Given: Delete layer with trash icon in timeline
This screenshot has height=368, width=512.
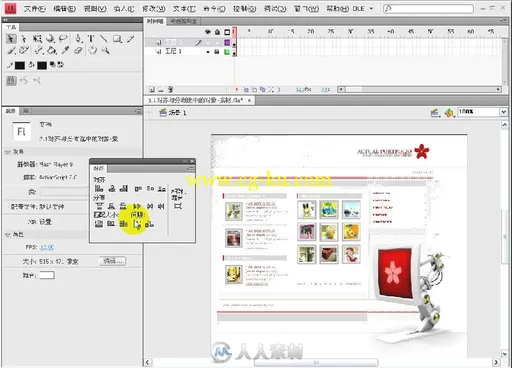Looking at the screenshot, I should tap(170, 89).
